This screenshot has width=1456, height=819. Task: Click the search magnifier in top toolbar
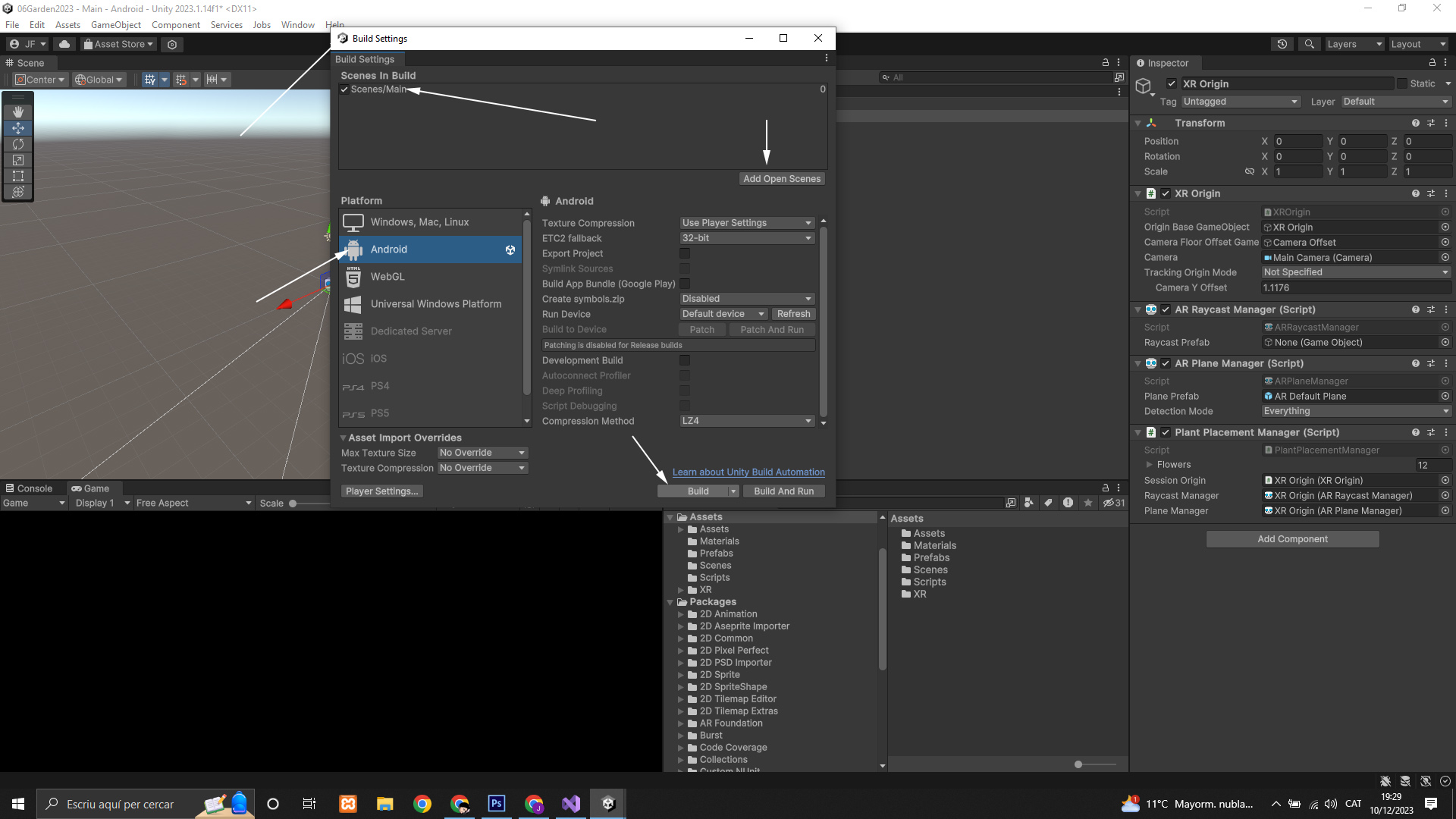click(1310, 44)
